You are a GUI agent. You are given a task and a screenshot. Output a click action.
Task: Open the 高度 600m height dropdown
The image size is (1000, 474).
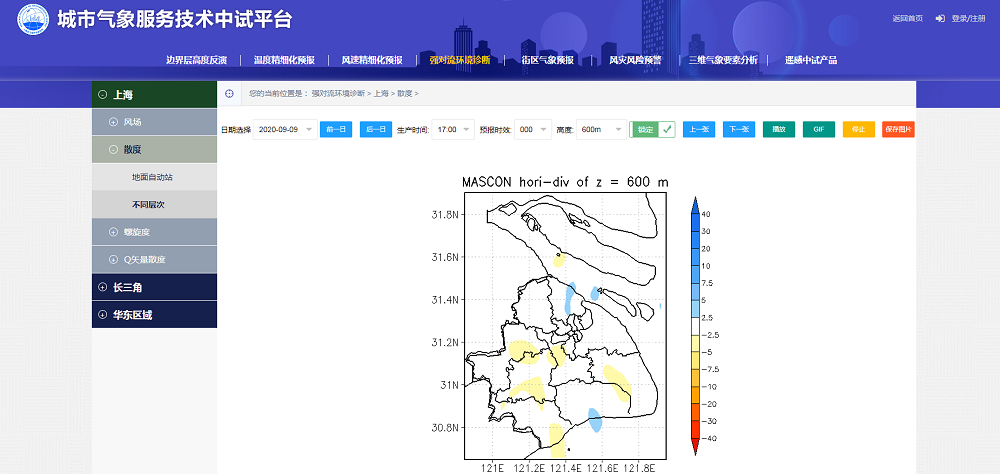click(x=602, y=129)
